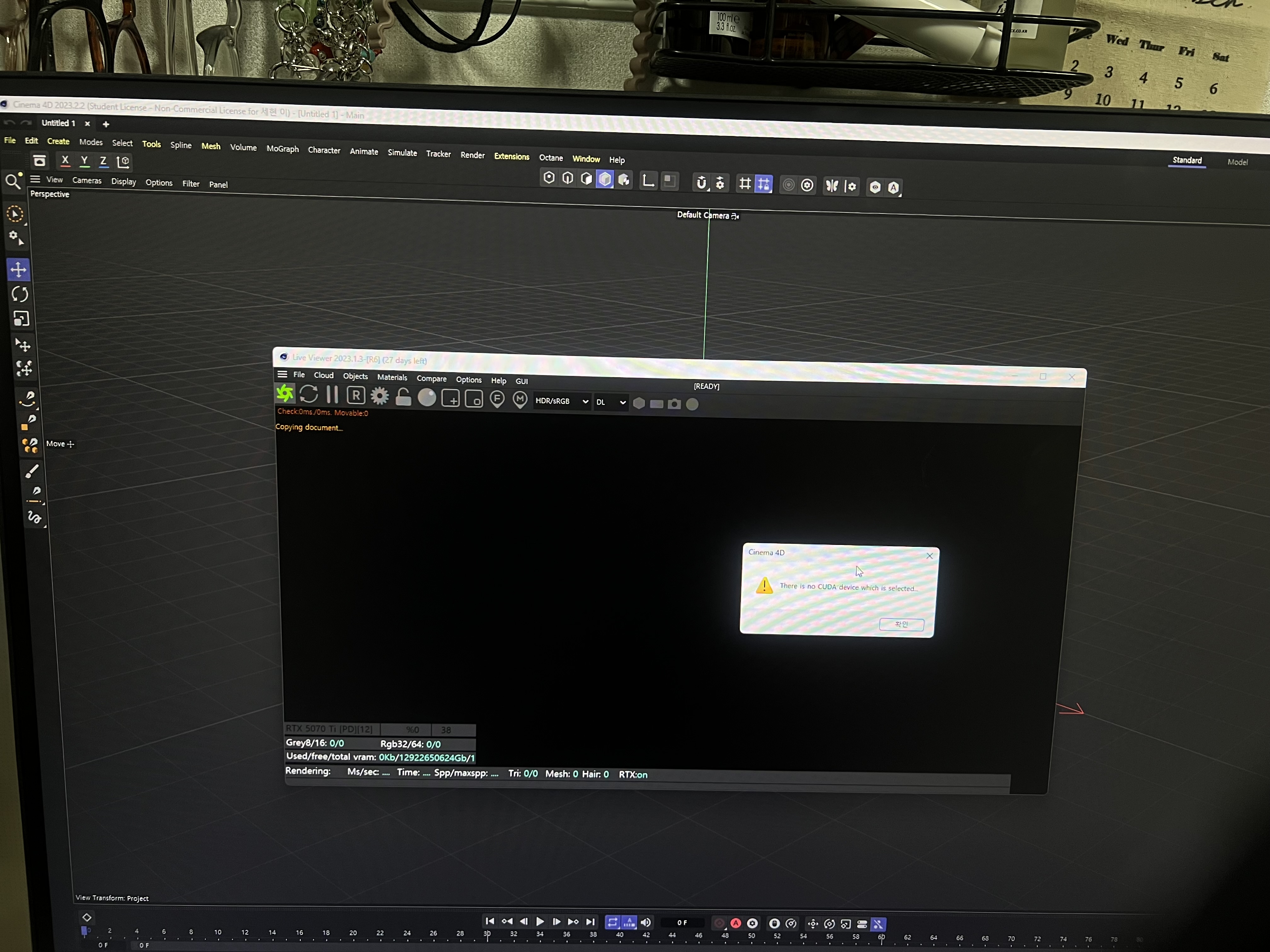Open the Octane menu in menu bar

[x=551, y=158]
